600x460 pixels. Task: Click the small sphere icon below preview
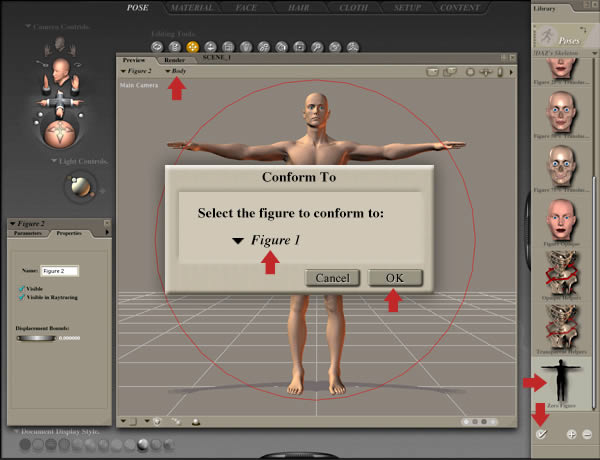(196, 422)
